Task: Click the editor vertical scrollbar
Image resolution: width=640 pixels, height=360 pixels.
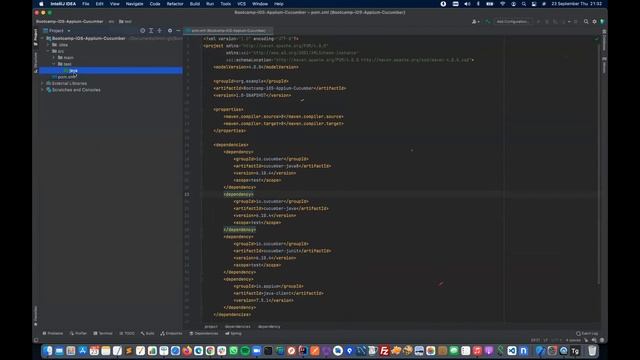Action: pyautogui.click(x=599, y=163)
